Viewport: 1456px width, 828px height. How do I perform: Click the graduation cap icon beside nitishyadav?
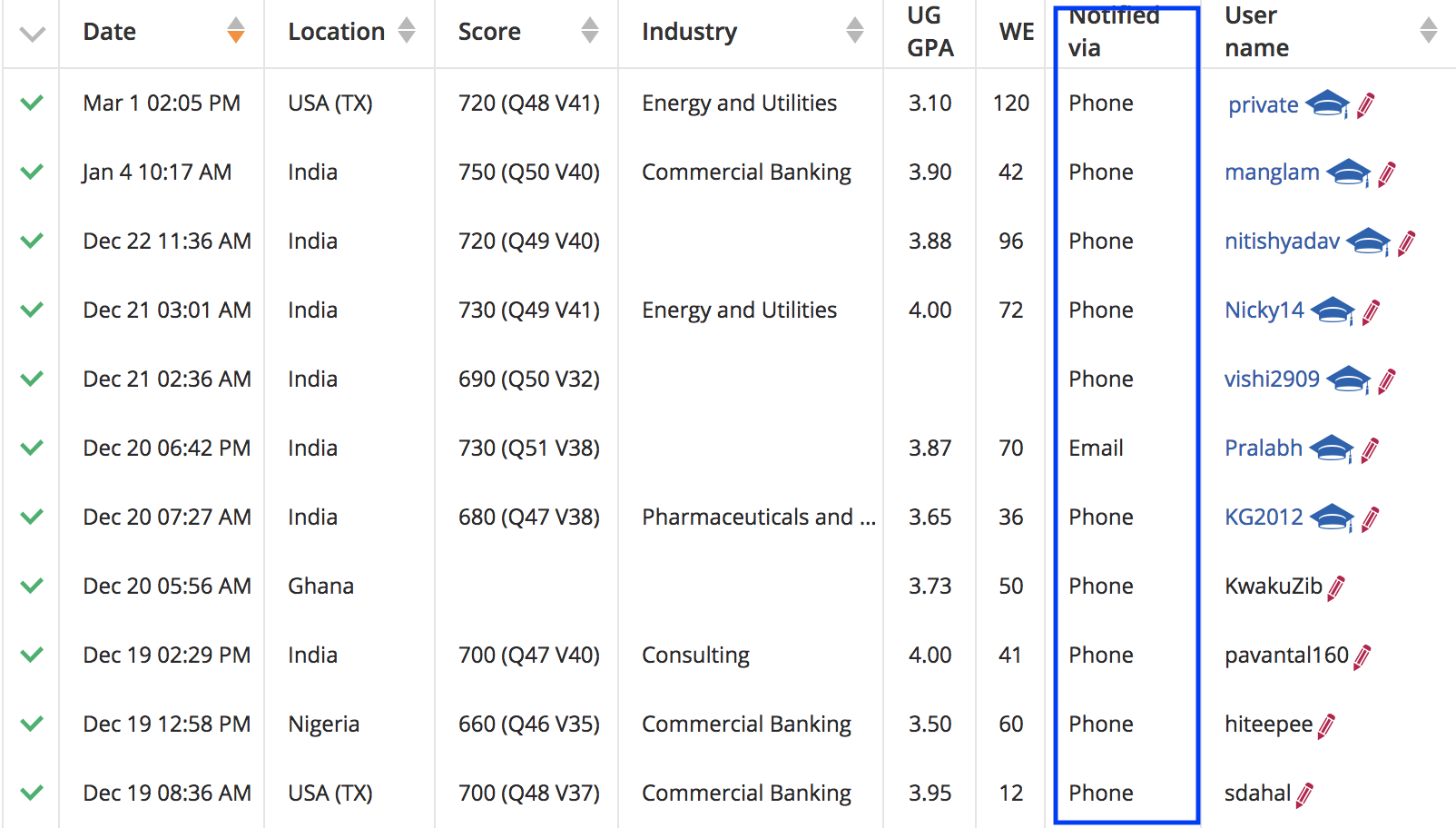pos(1370,241)
